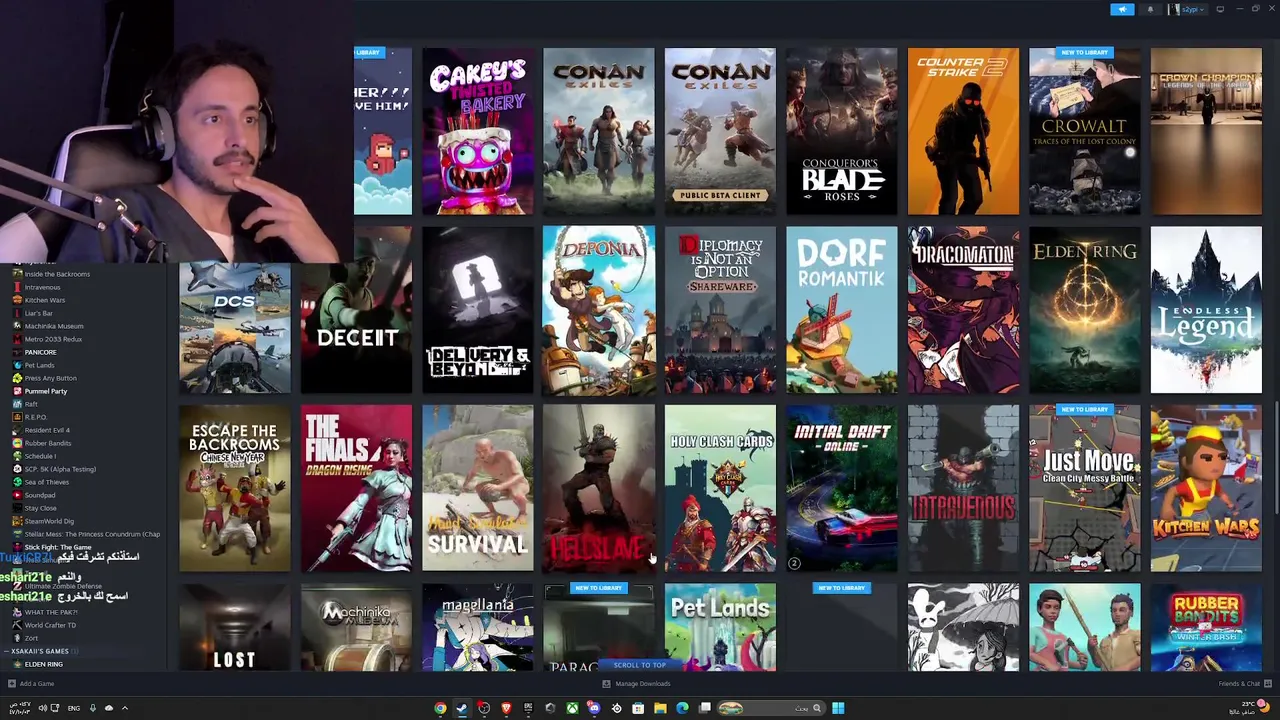Open the Intravenous game cover
1280x720 pixels.
(963, 488)
